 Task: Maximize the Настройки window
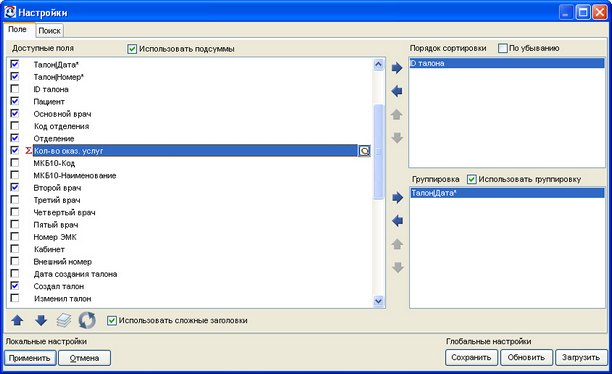pos(583,12)
